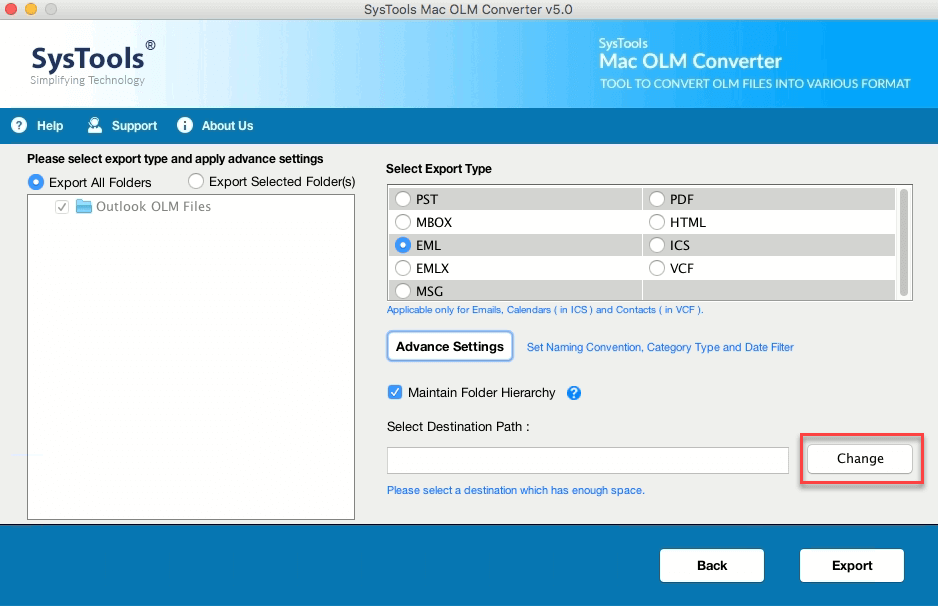The height and width of the screenshot is (606, 938).
Task: Click the export type list scrollbar
Action: click(x=903, y=242)
